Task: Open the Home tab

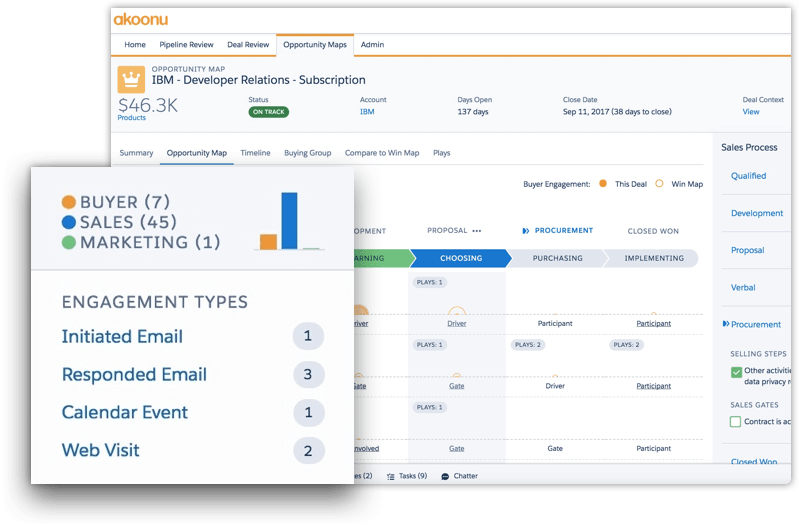Action: [135, 45]
